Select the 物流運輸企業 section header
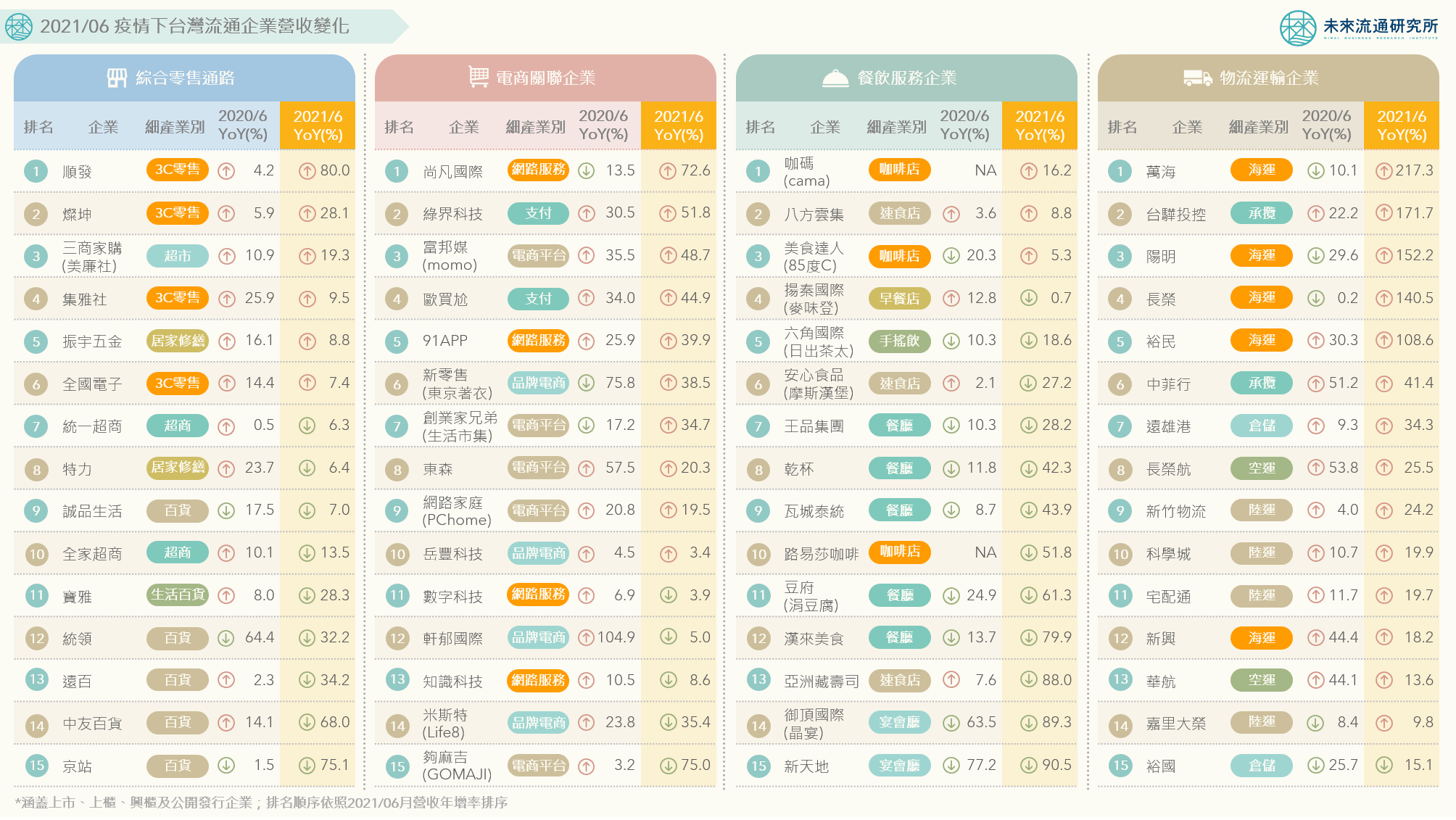 pyautogui.click(x=1268, y=78)
